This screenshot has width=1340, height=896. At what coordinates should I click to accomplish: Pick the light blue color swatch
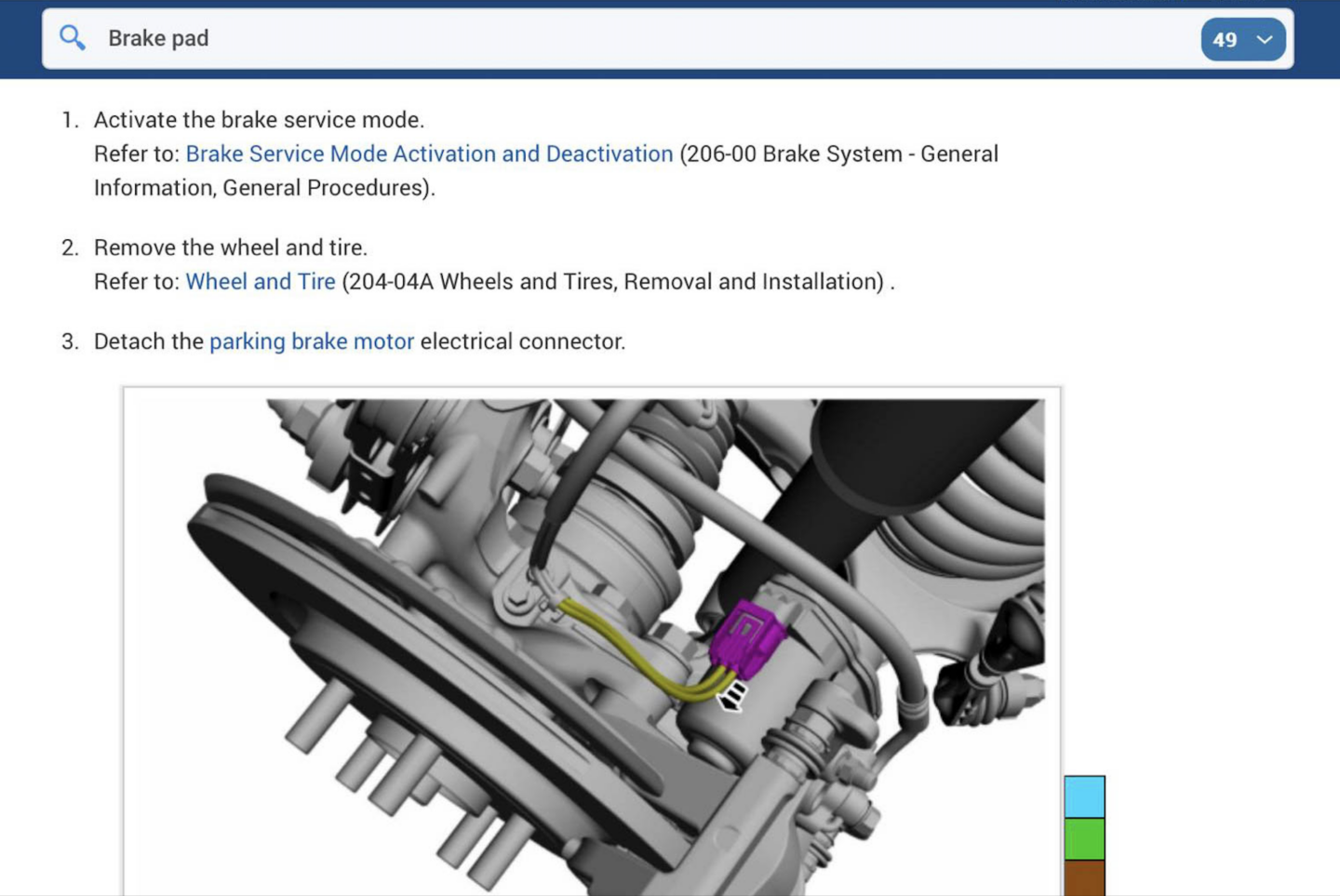coord(1084,796)
